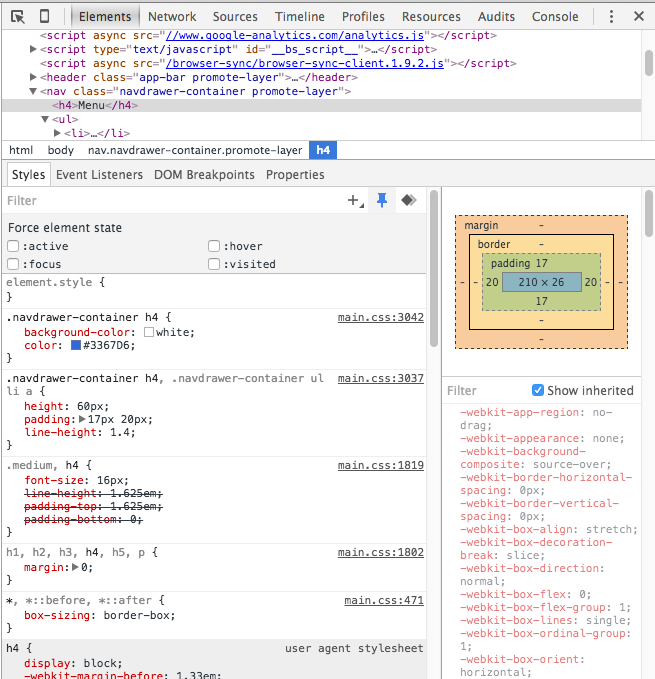
Task: Switch to the Network tab
Action: coord(172,16)
